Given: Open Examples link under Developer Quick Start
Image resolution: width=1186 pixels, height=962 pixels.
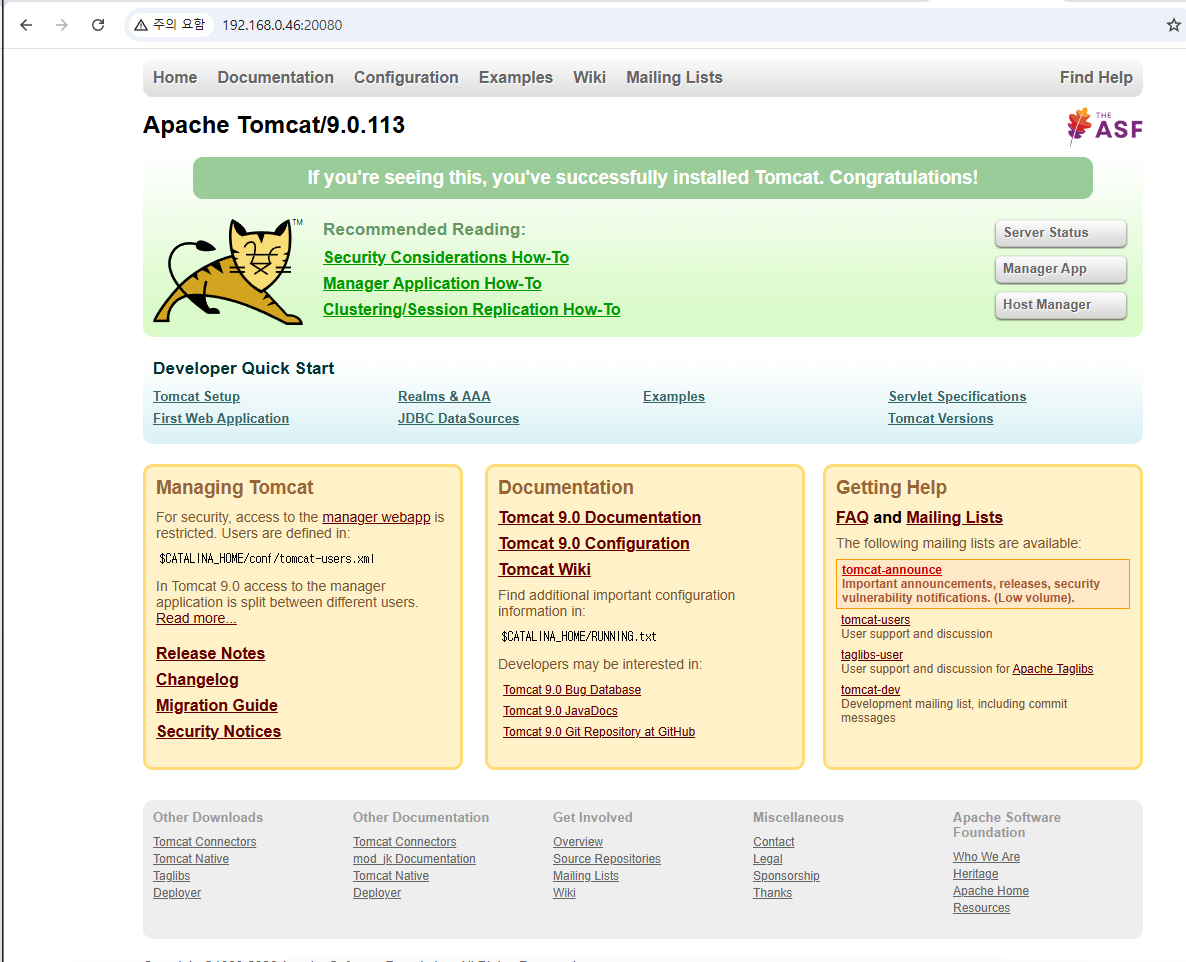Looking at the screenshot, I should [x=674, y=396].
